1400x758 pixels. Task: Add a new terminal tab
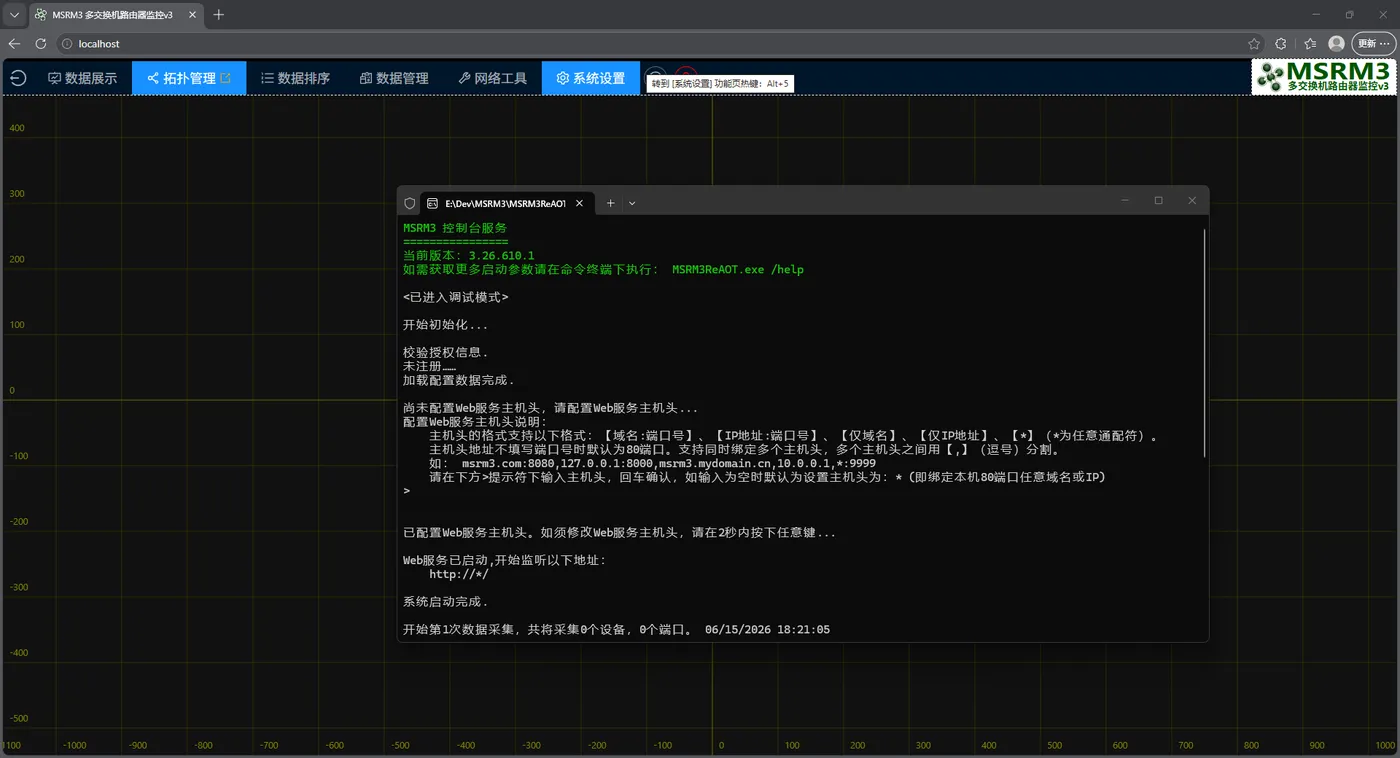click(611, 203)
